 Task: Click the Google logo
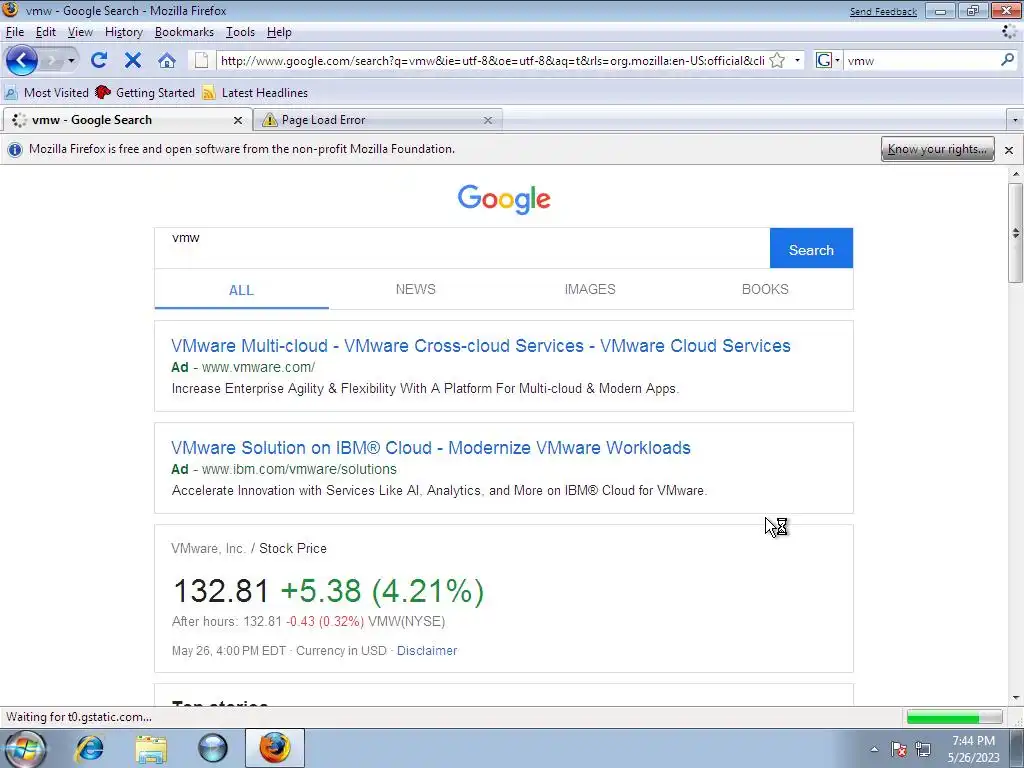(504, 199)
